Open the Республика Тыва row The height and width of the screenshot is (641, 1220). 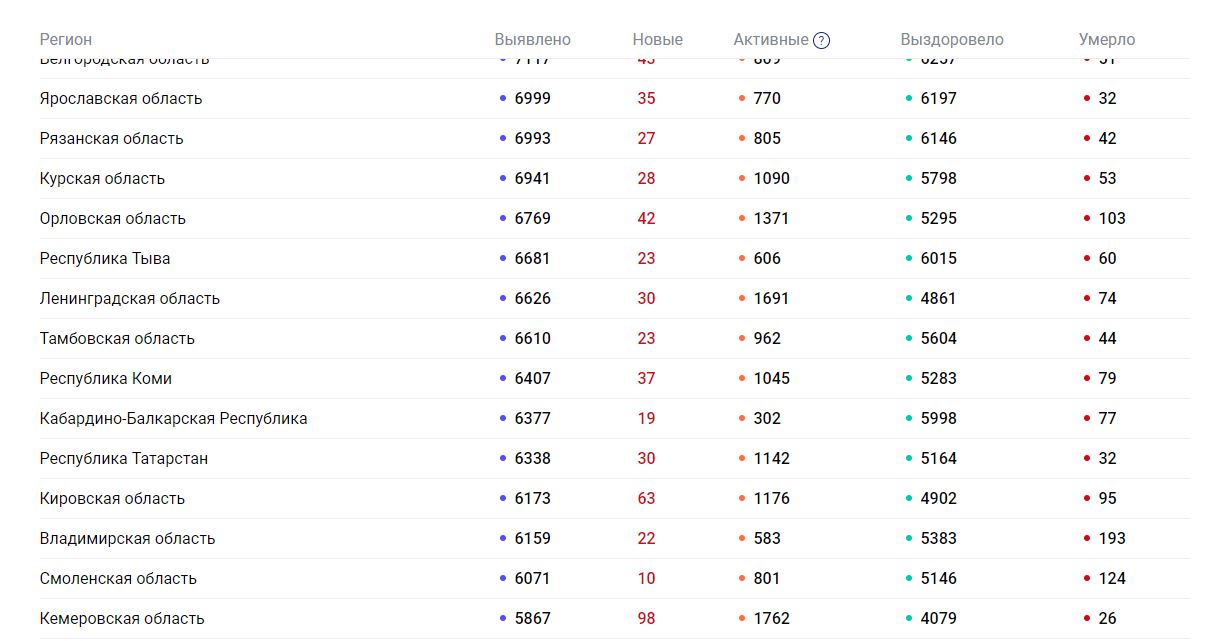[x=105, y=259]
